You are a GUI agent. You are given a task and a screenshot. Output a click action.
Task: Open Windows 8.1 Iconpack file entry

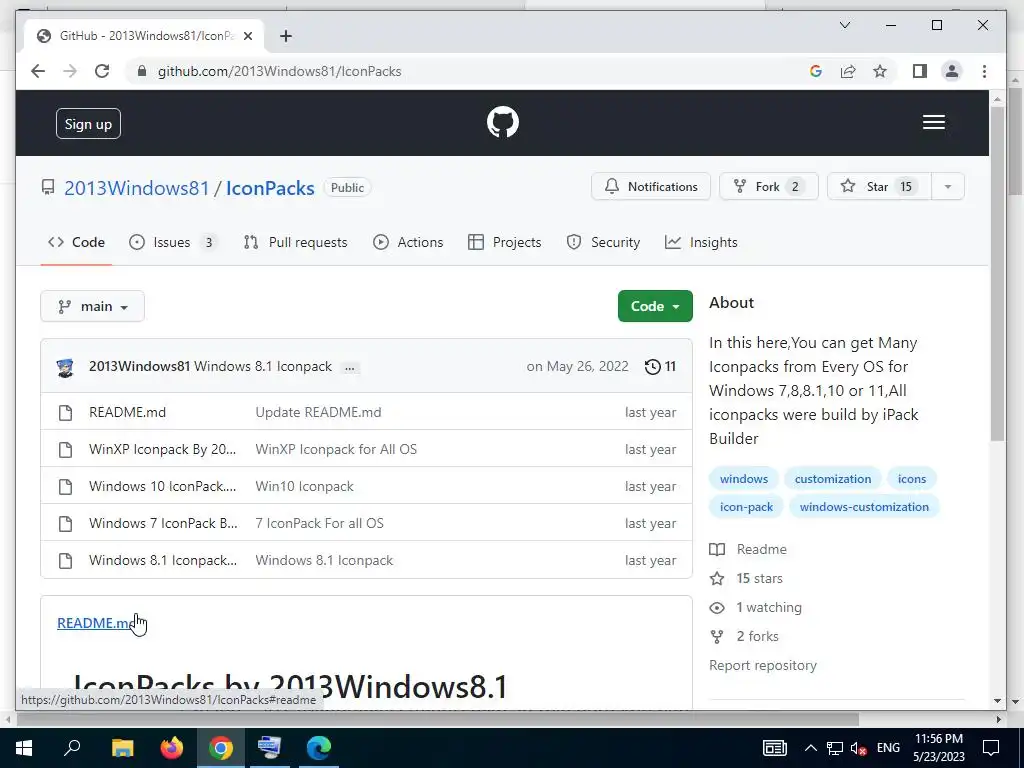pyautogui.click(x=163, y=560)
